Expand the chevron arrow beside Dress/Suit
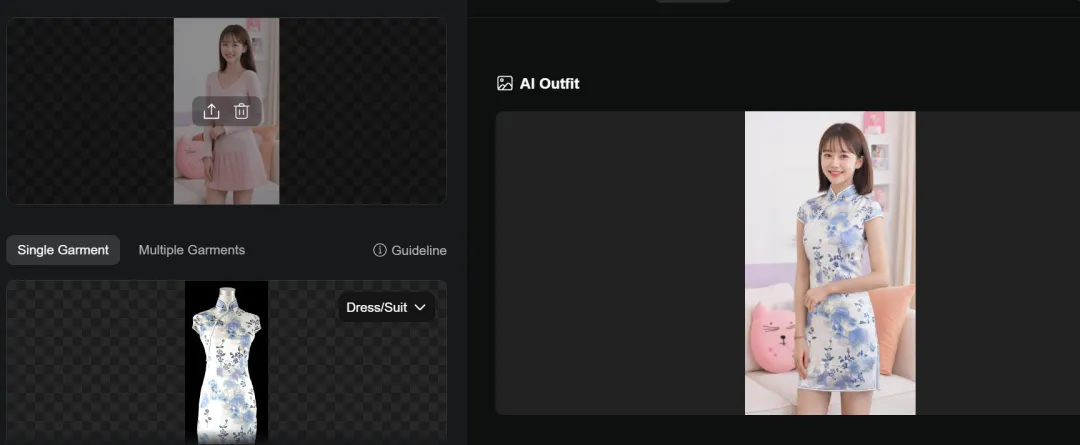The height and width of the screenshot is (445, 1080). coord(420,307)
